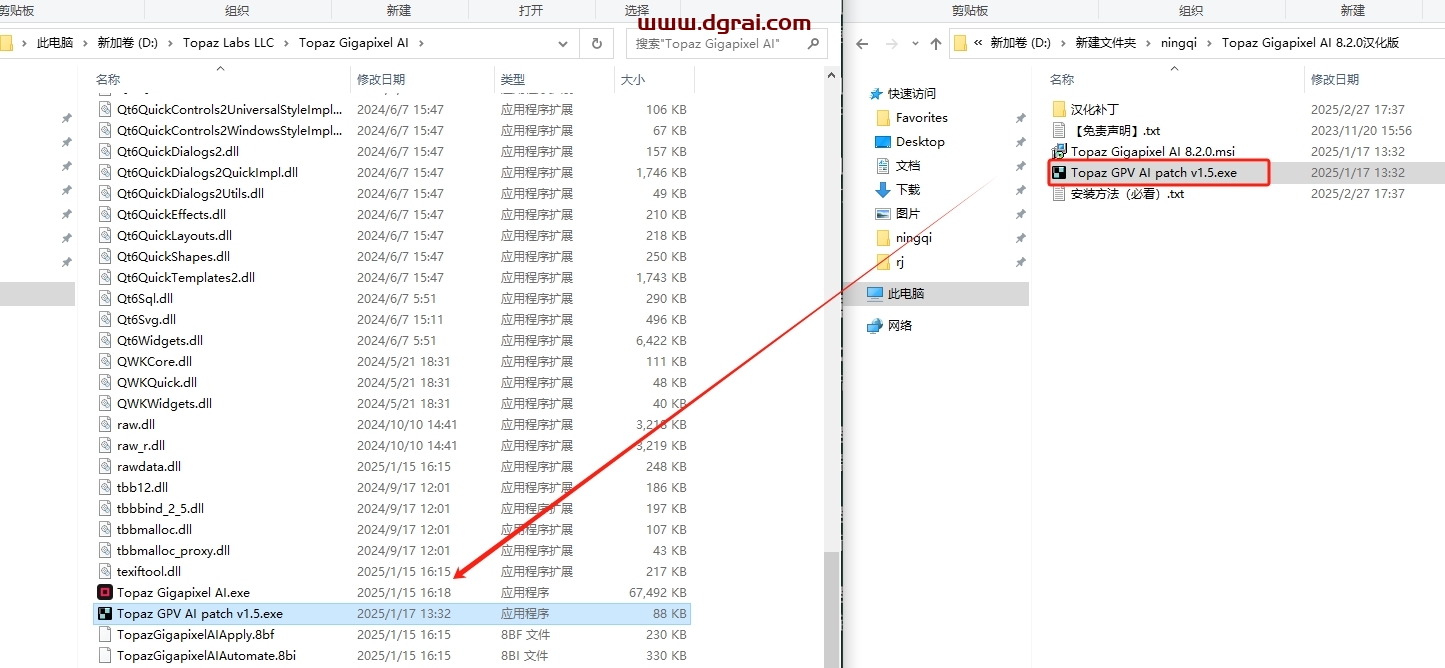Select the Qt6QuickEffects.dll file name
1445x668 pixels.
[x=171, y=215]
